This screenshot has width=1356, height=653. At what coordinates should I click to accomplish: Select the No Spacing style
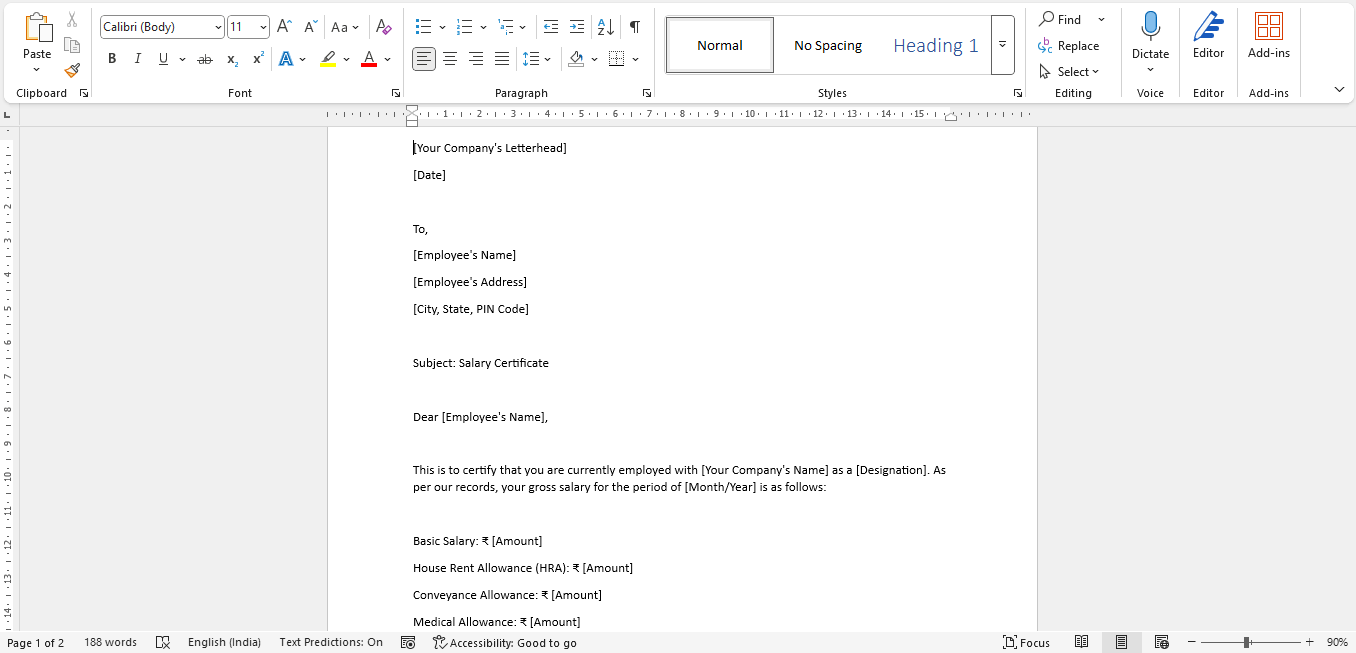[x=828, y=45]
